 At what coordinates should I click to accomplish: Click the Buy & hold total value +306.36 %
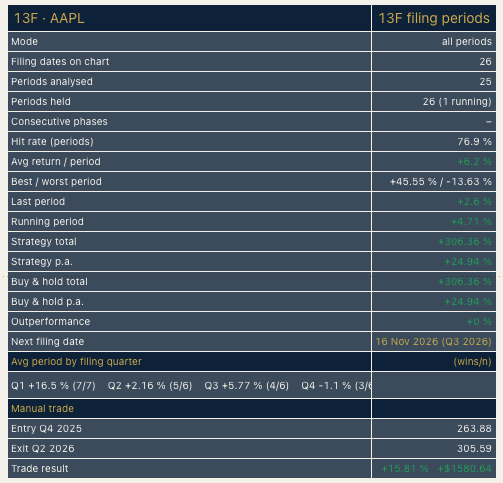click(x=465, y=282)
